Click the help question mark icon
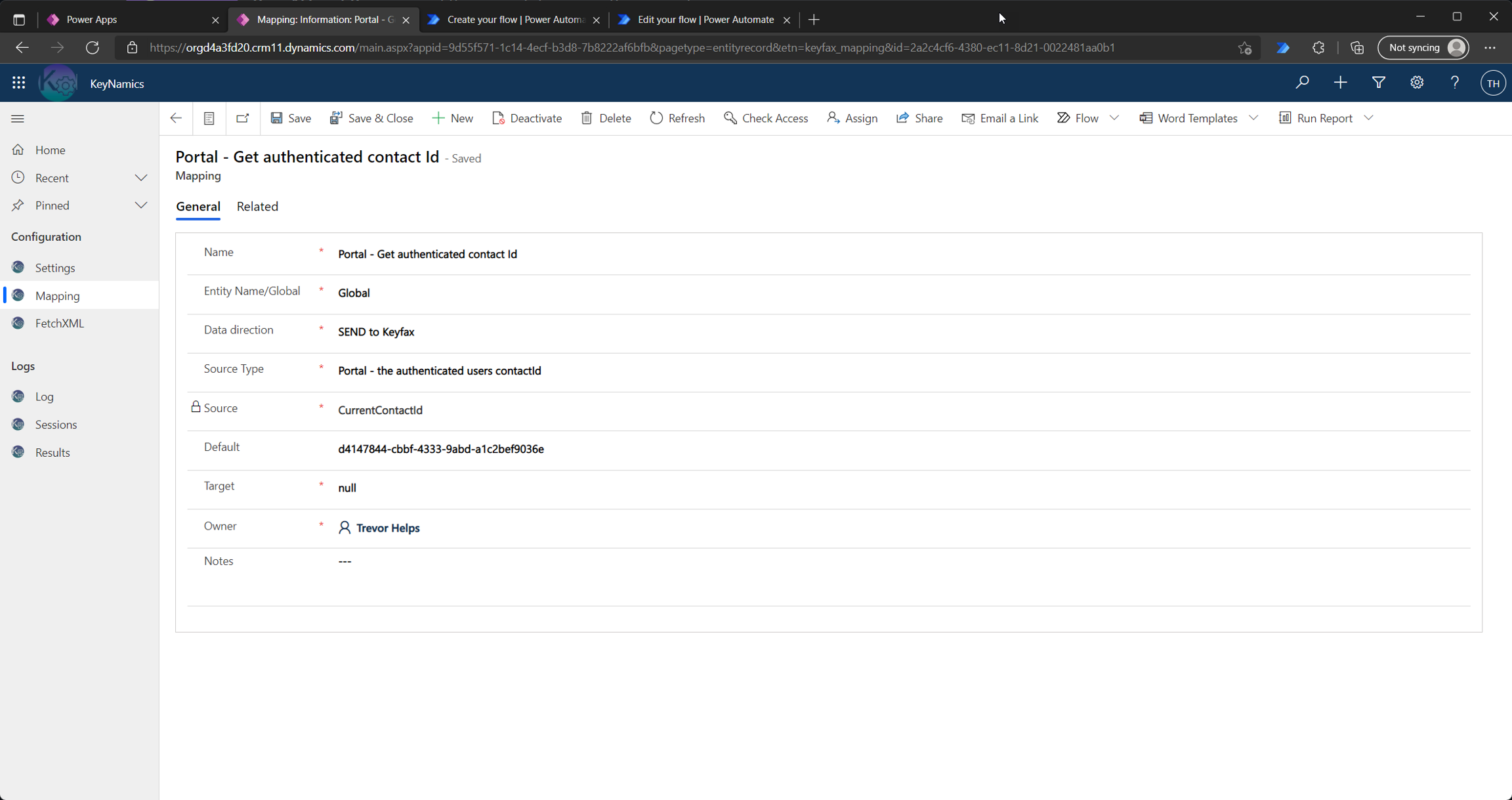1512x800 pixels. (x=1454, y=83)
